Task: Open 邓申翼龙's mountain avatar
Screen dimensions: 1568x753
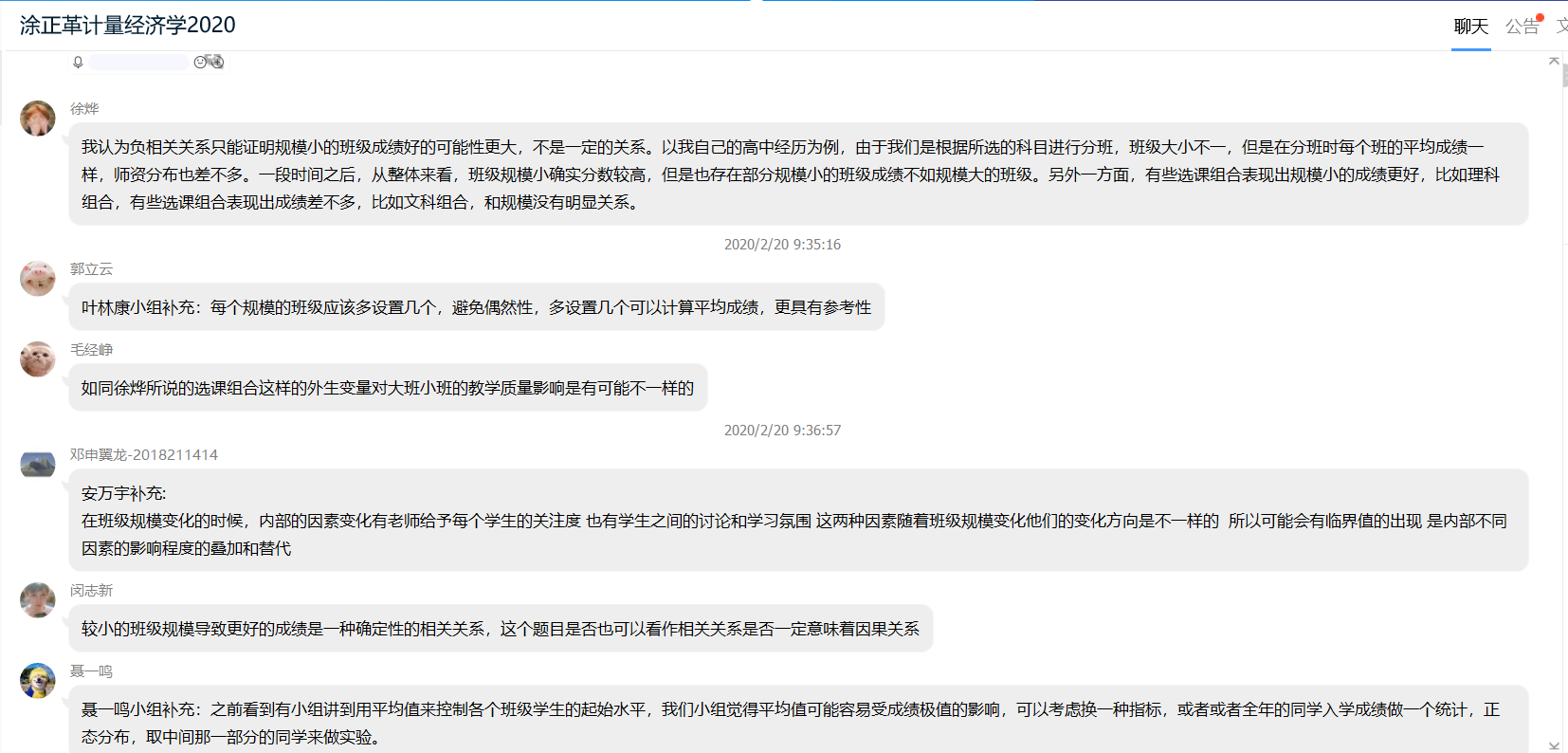Action: (x=38, y=465)
